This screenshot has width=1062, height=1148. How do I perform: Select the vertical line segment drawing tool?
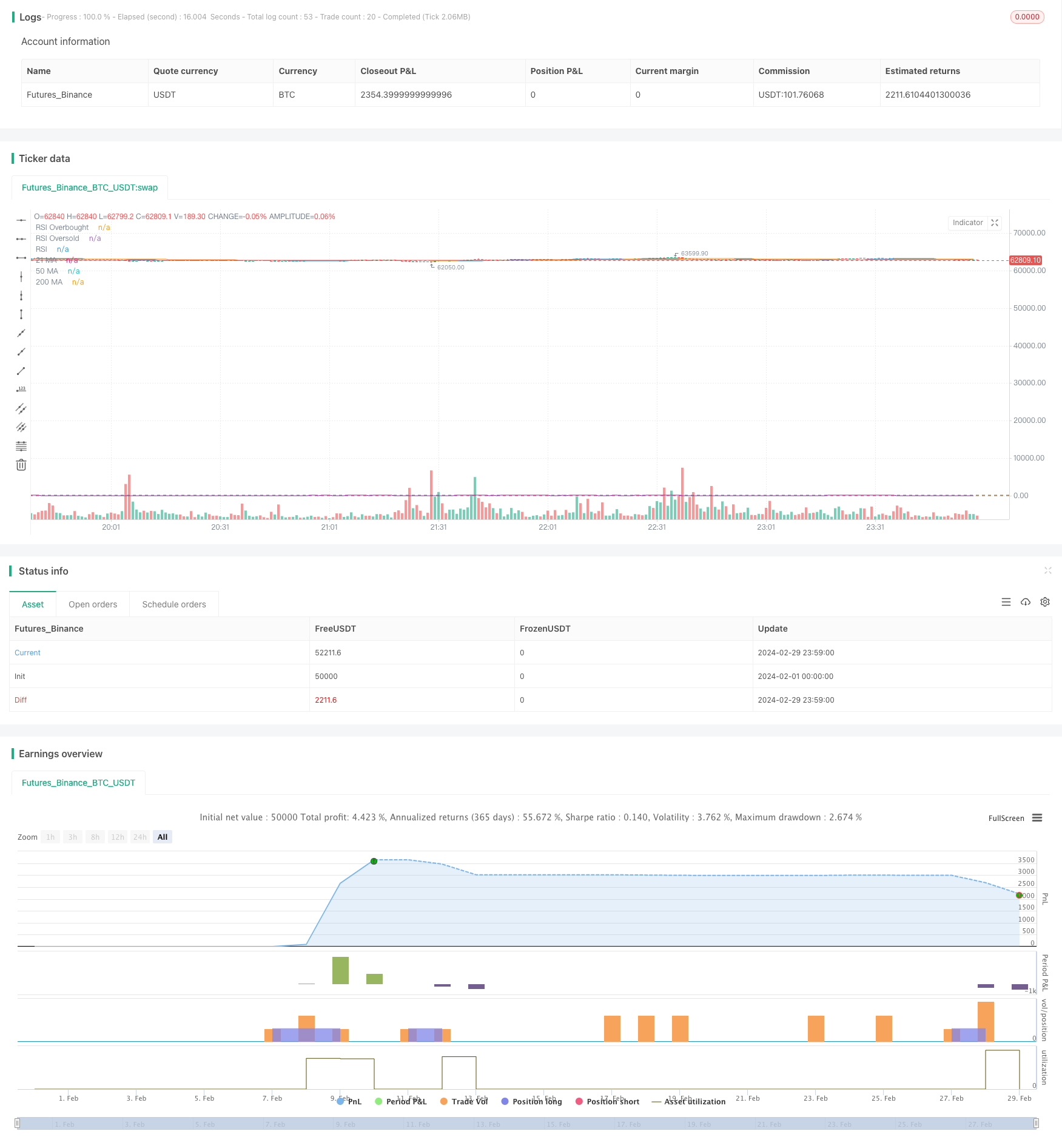click(x=21, y=314)
